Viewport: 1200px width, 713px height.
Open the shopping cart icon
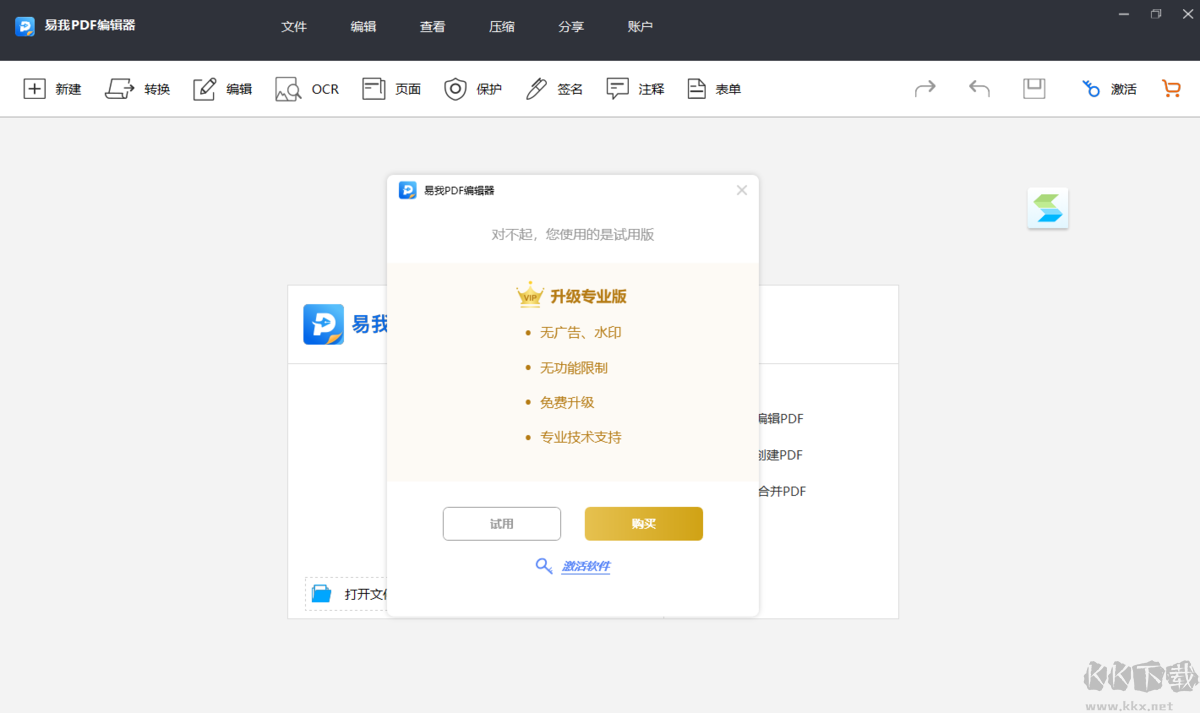(1170, 88)
